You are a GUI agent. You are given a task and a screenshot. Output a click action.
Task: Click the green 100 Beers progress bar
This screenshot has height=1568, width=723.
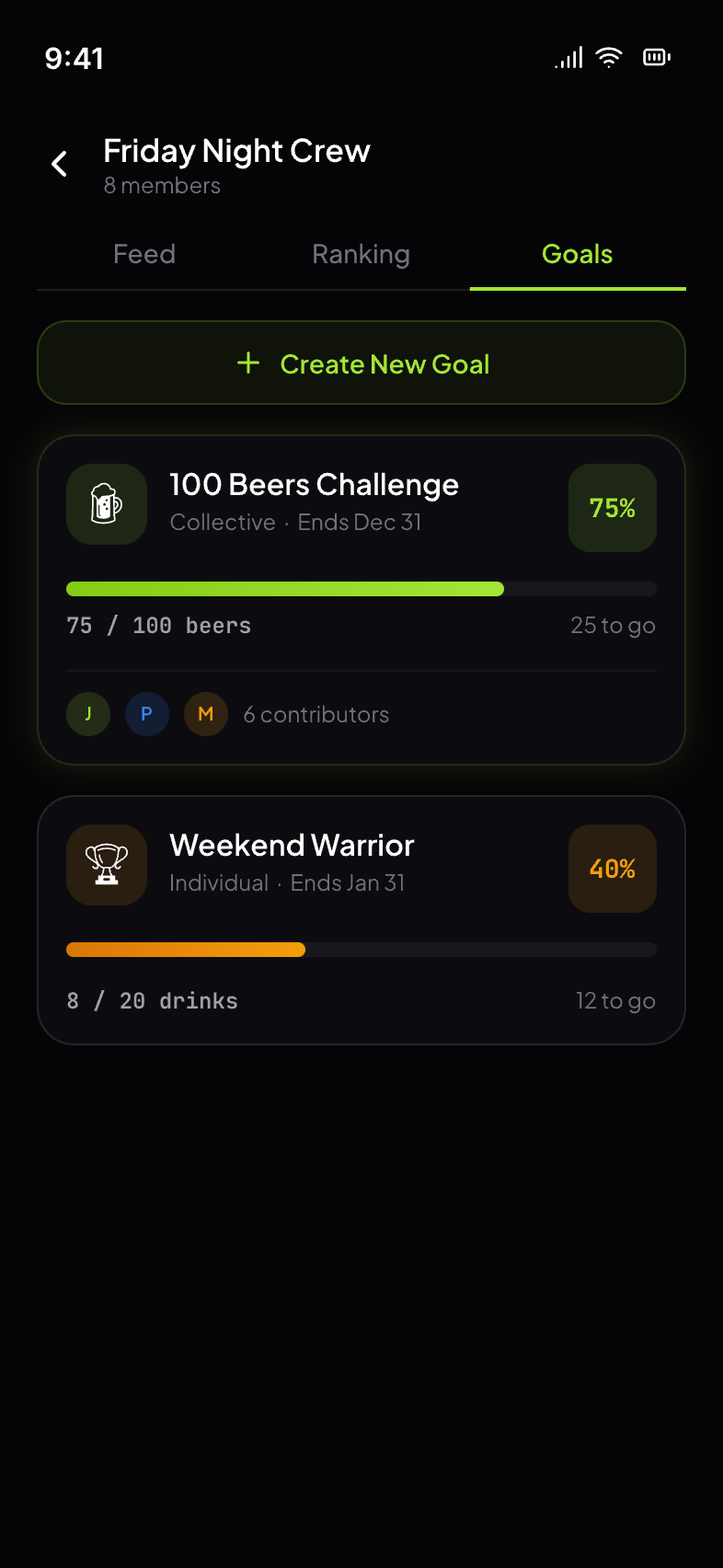[x=285, y=589]
